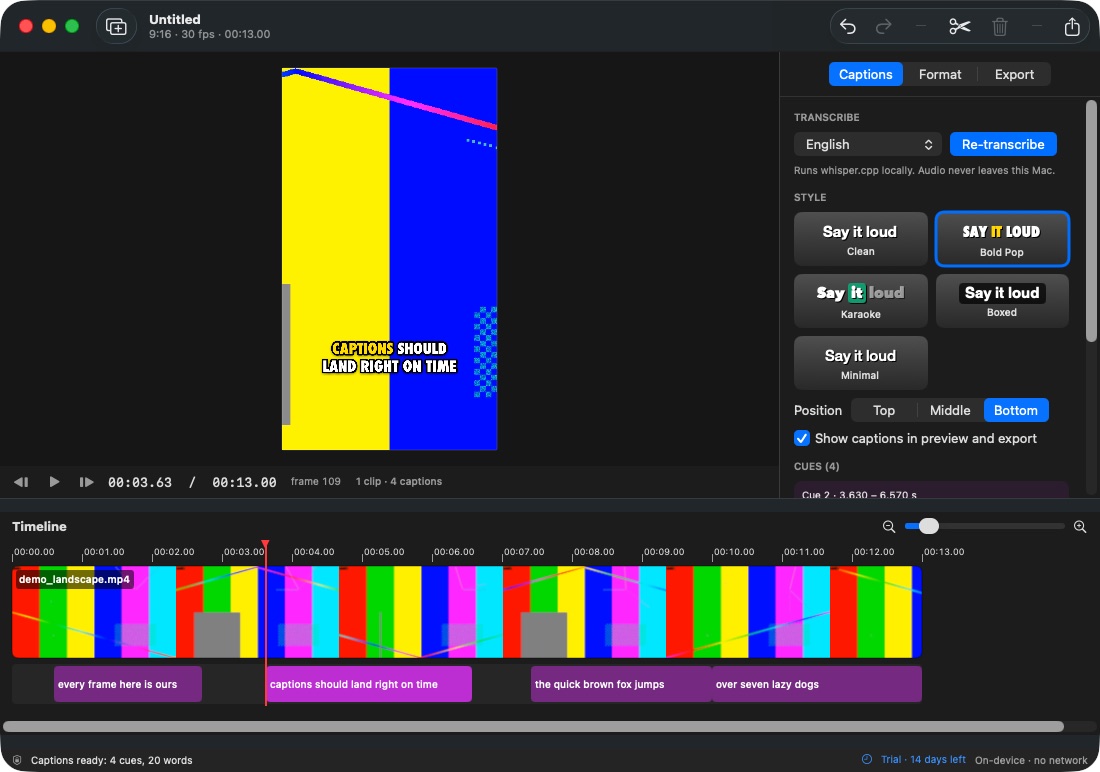Viewport: 1100px width, 772px height.
Task: Click the red playhead marker on the ruler
Action: [265, 545]
